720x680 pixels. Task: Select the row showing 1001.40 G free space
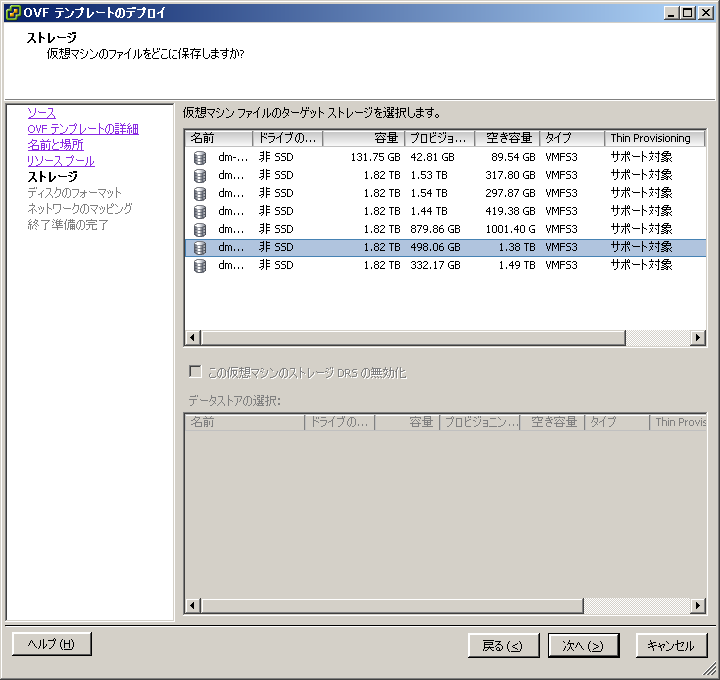445,229
